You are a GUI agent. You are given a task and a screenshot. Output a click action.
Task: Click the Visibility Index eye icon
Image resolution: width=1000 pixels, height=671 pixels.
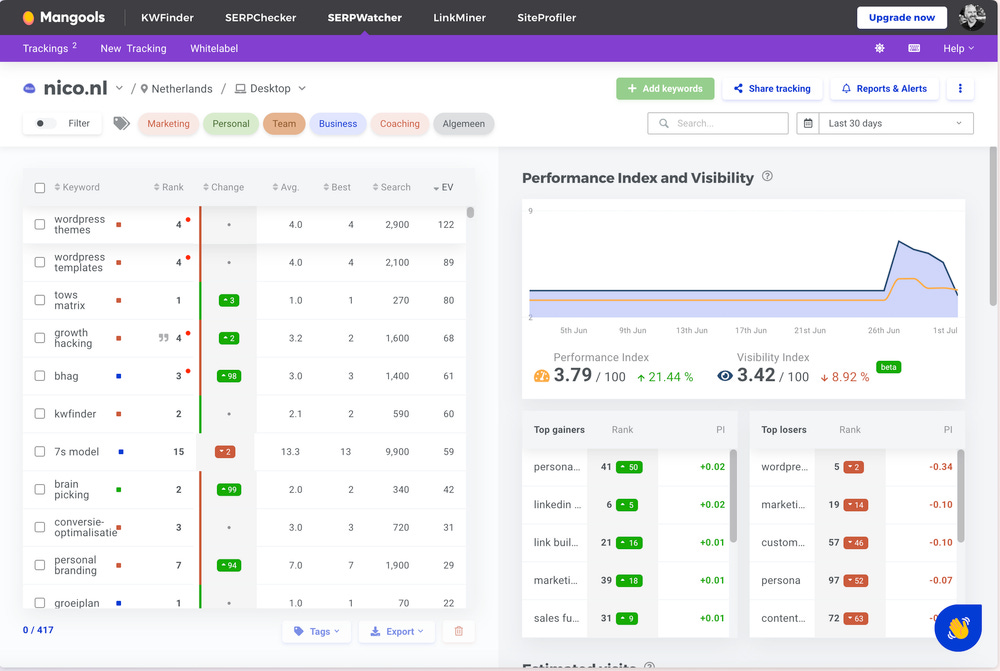(x=725, y=376)
